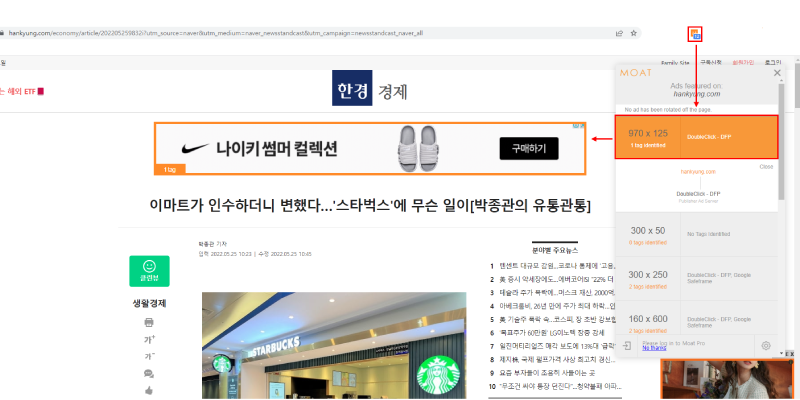Print the article using printer icon
This screenshot has height=400, width=800.
(149, 322)
